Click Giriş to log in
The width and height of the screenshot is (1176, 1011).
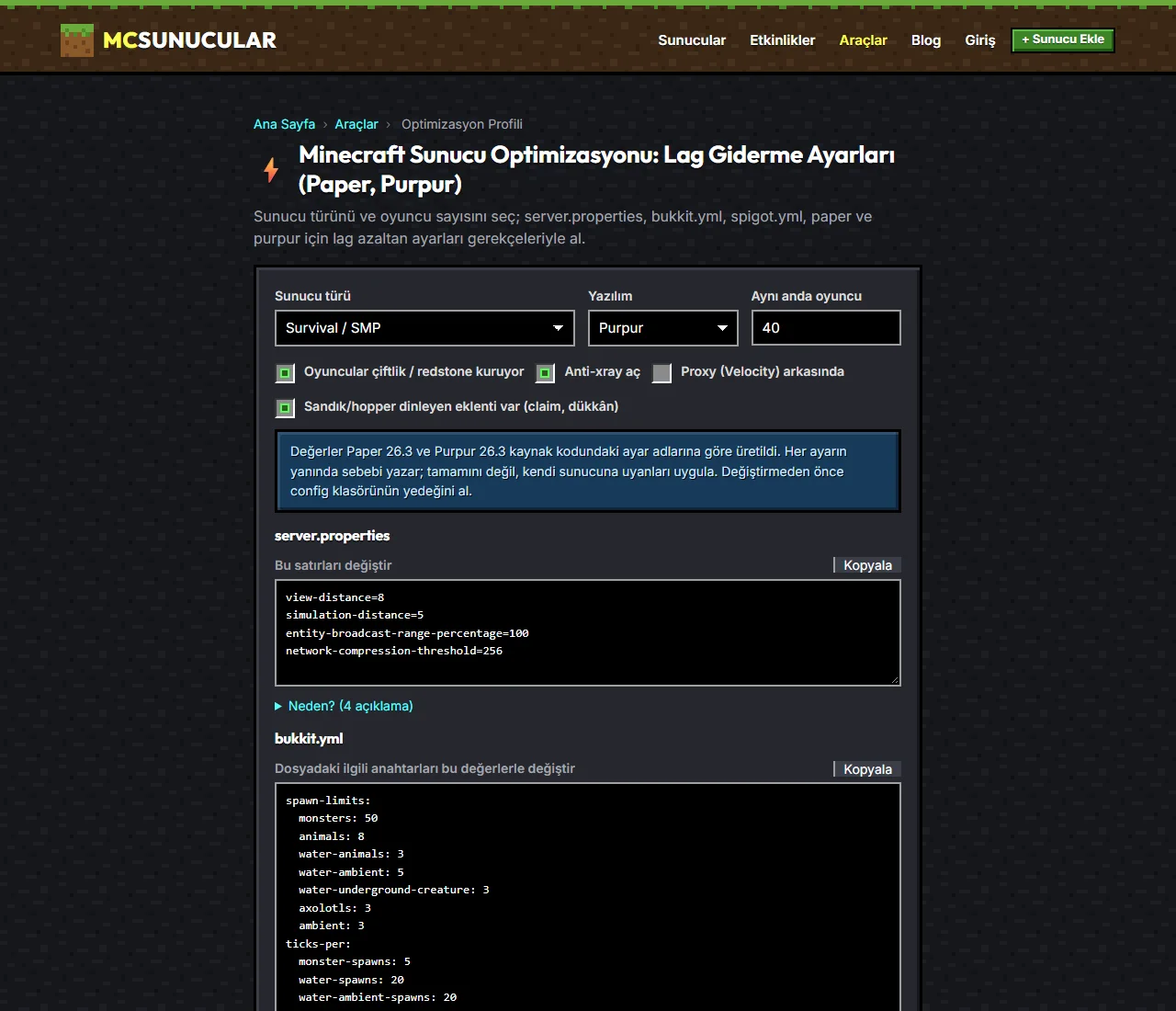tap(980, 40)
